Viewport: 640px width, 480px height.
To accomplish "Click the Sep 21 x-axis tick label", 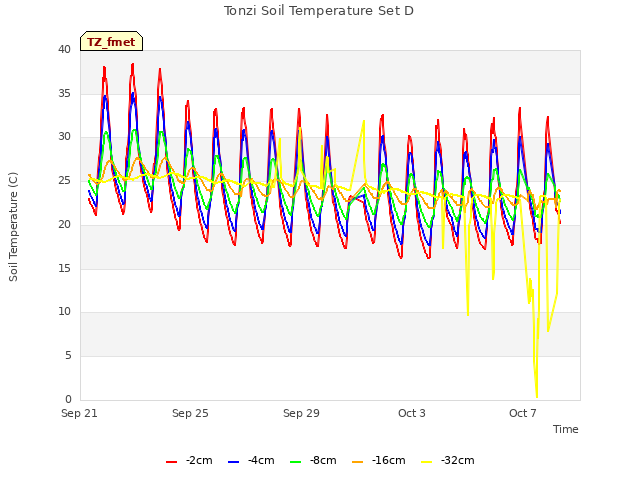I will coord(79,413).
